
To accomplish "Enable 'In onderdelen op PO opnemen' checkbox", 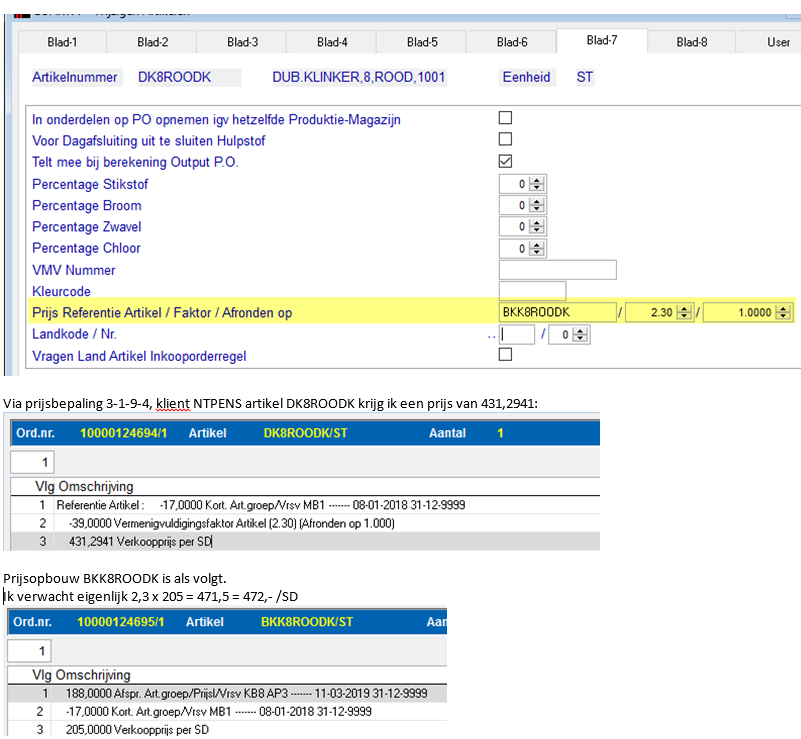I will click(505, 118).
